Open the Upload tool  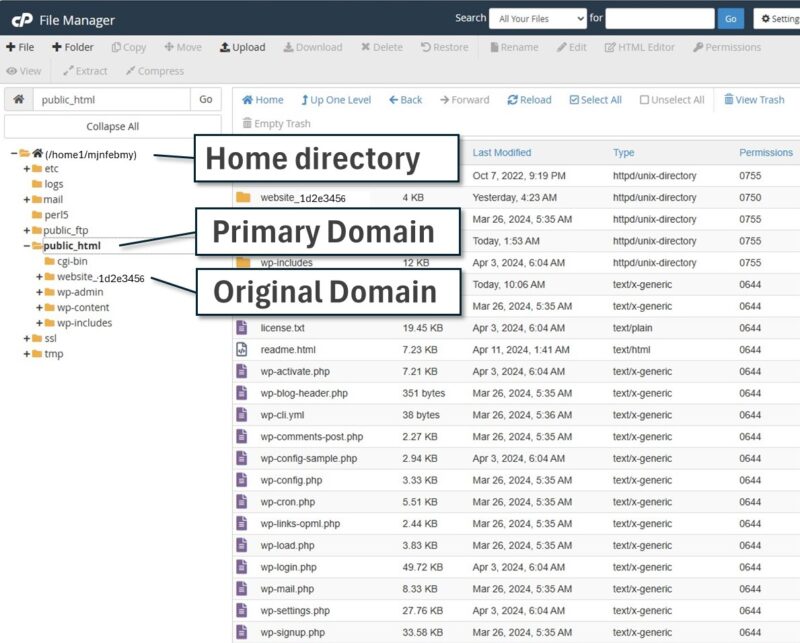pyautogui.click(x=240, y=46)
